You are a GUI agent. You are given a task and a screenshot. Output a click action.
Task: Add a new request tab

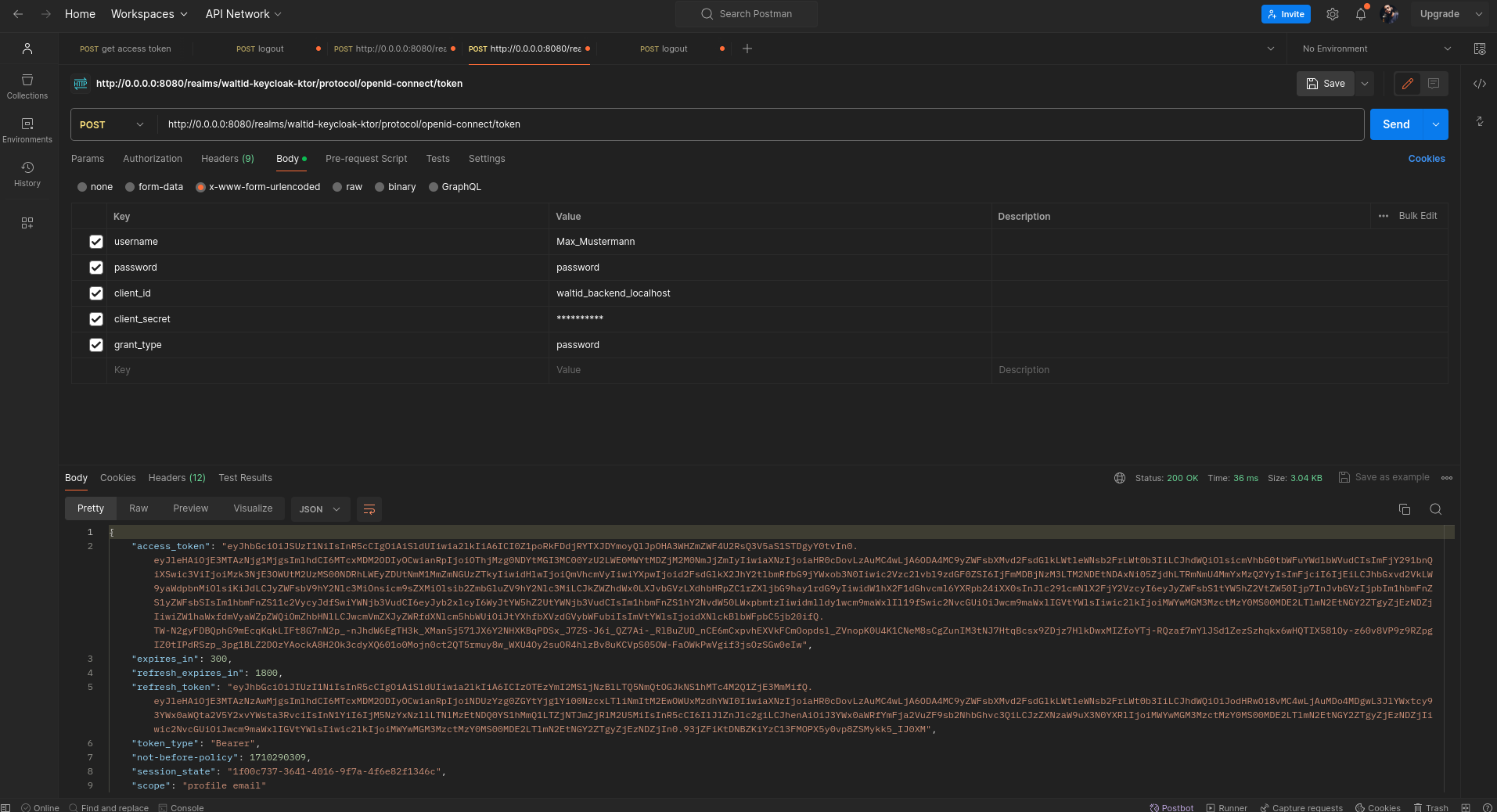tap(747, 49)
